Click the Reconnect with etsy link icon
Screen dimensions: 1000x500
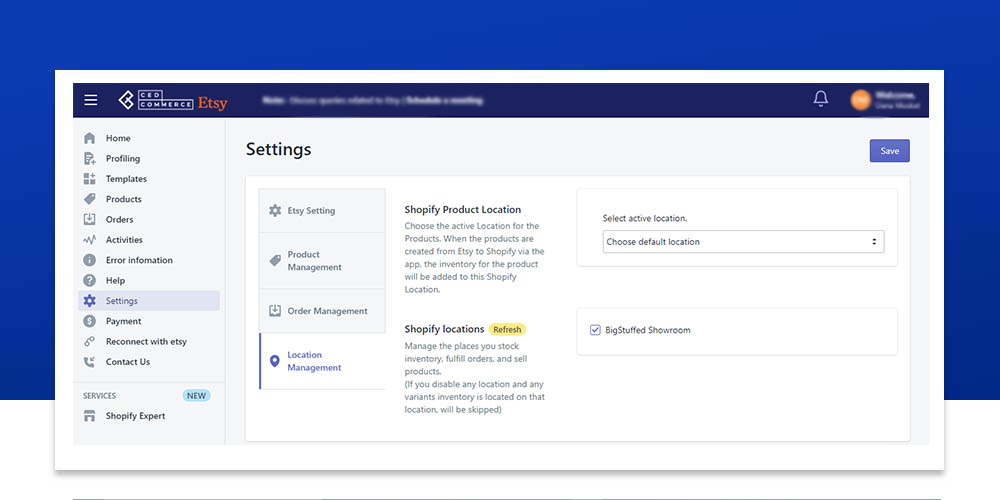[89, 342]
